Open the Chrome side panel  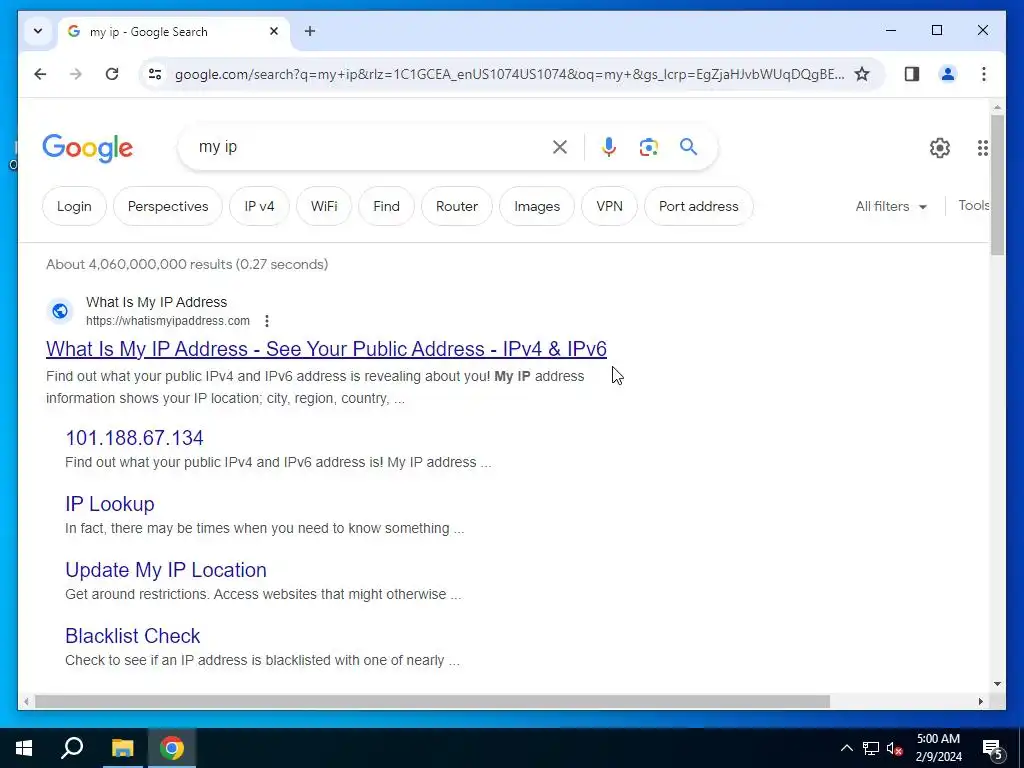coord(912,74)
